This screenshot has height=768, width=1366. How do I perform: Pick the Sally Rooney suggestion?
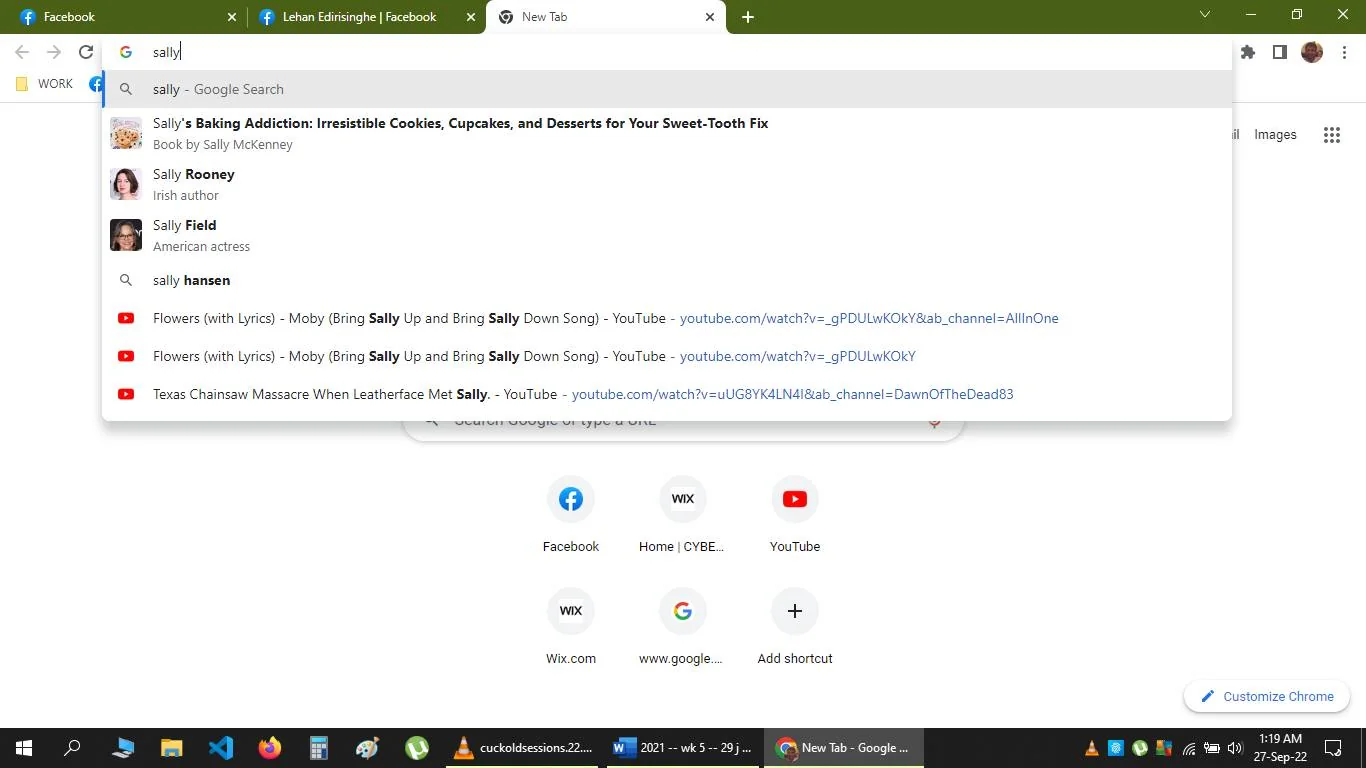click(x=667, y=184)
